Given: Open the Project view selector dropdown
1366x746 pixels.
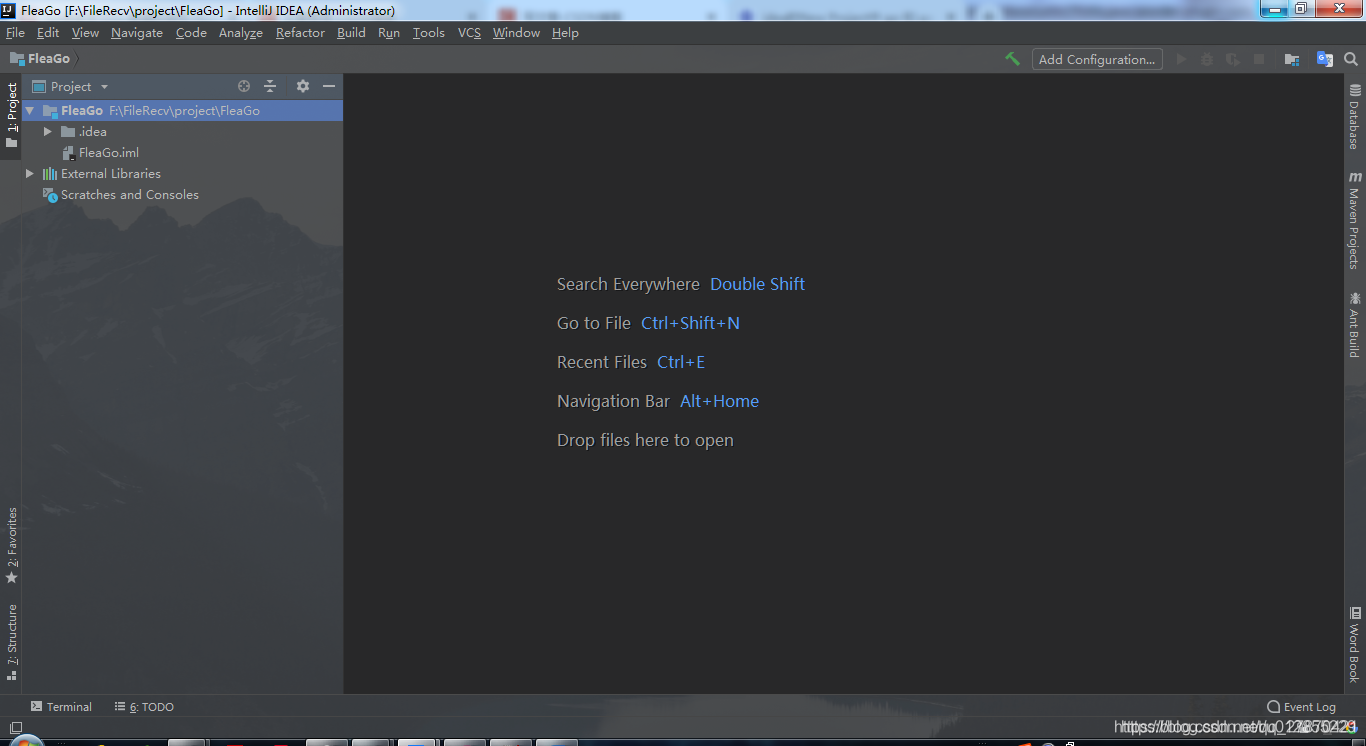Looking at the screenshot, I should tap(70, 87).
